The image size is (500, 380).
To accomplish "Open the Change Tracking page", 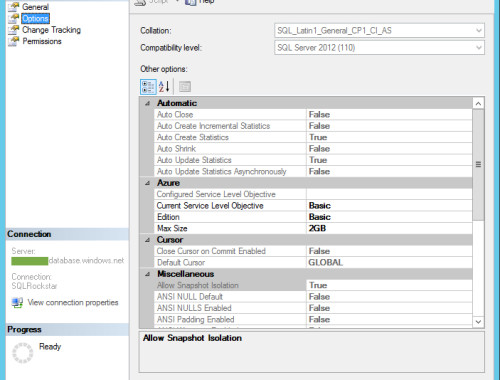I will point(51,30).
